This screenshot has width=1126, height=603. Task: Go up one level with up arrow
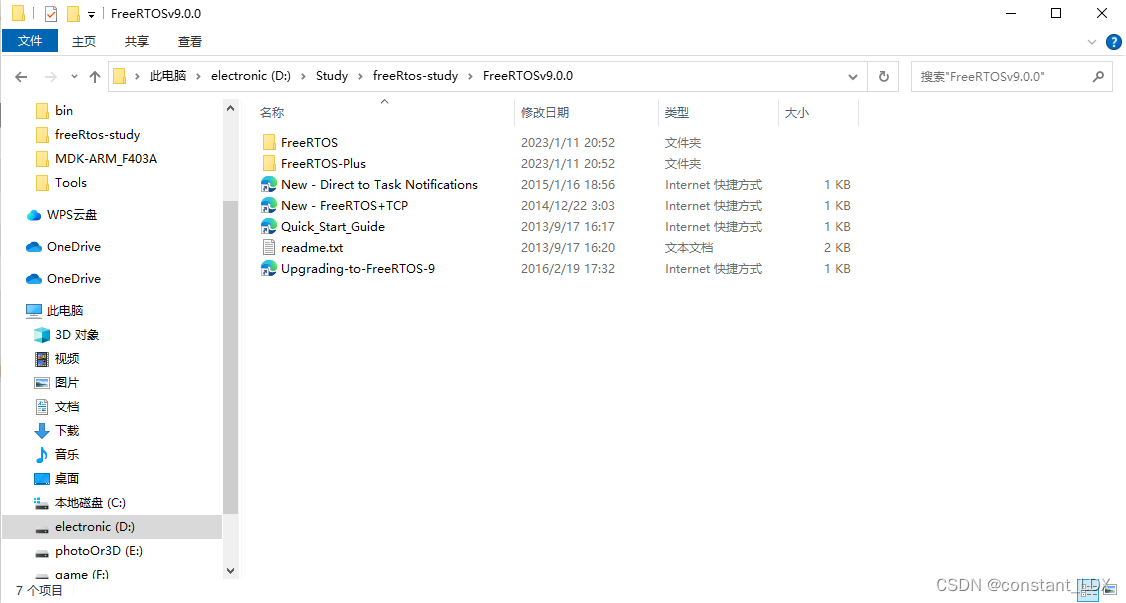click(x=95, y=76)
